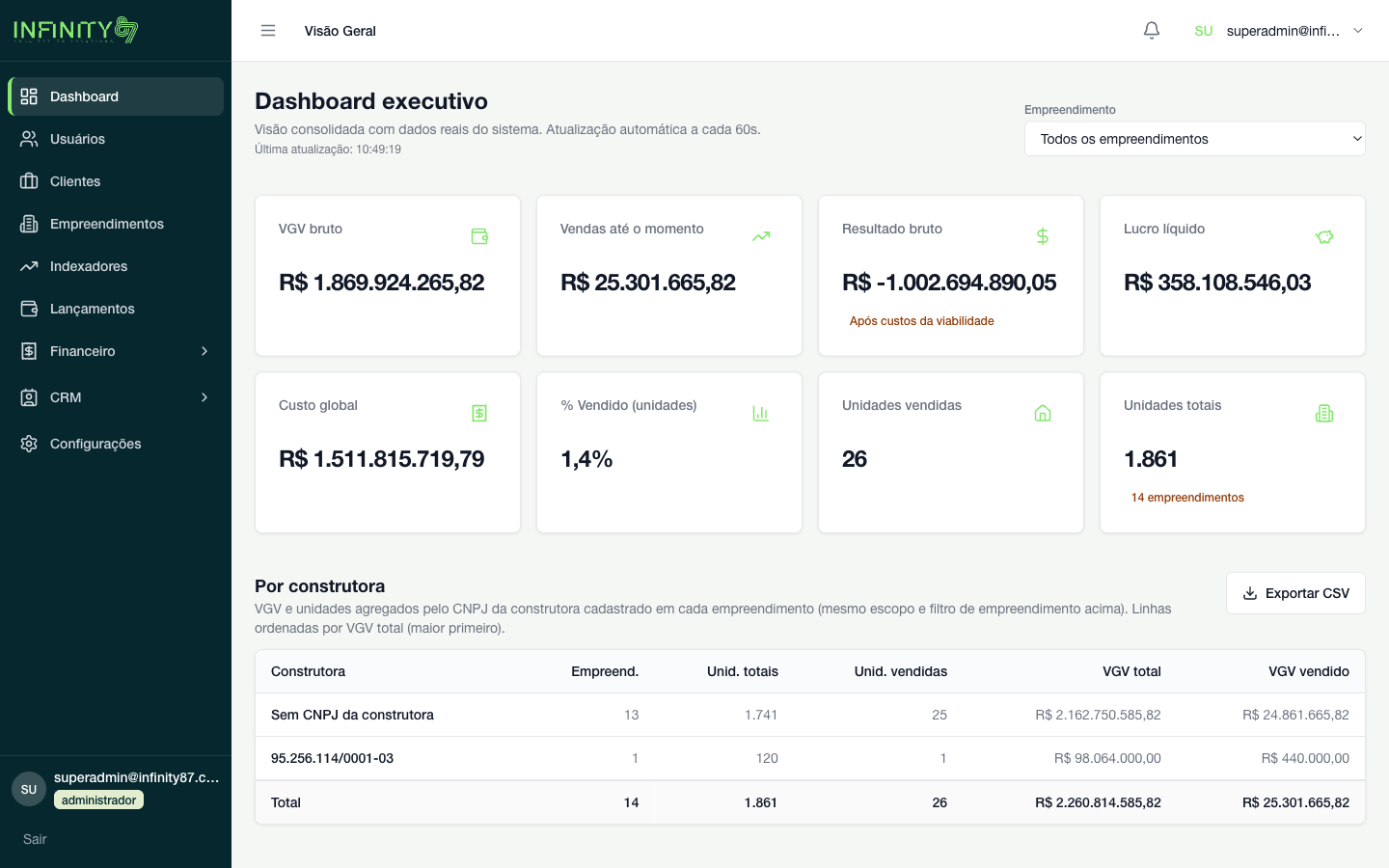1389x868 pixels.
Task: Click the R$ 24.861.665,82 cell
Action: click(x=1295, y=715)
